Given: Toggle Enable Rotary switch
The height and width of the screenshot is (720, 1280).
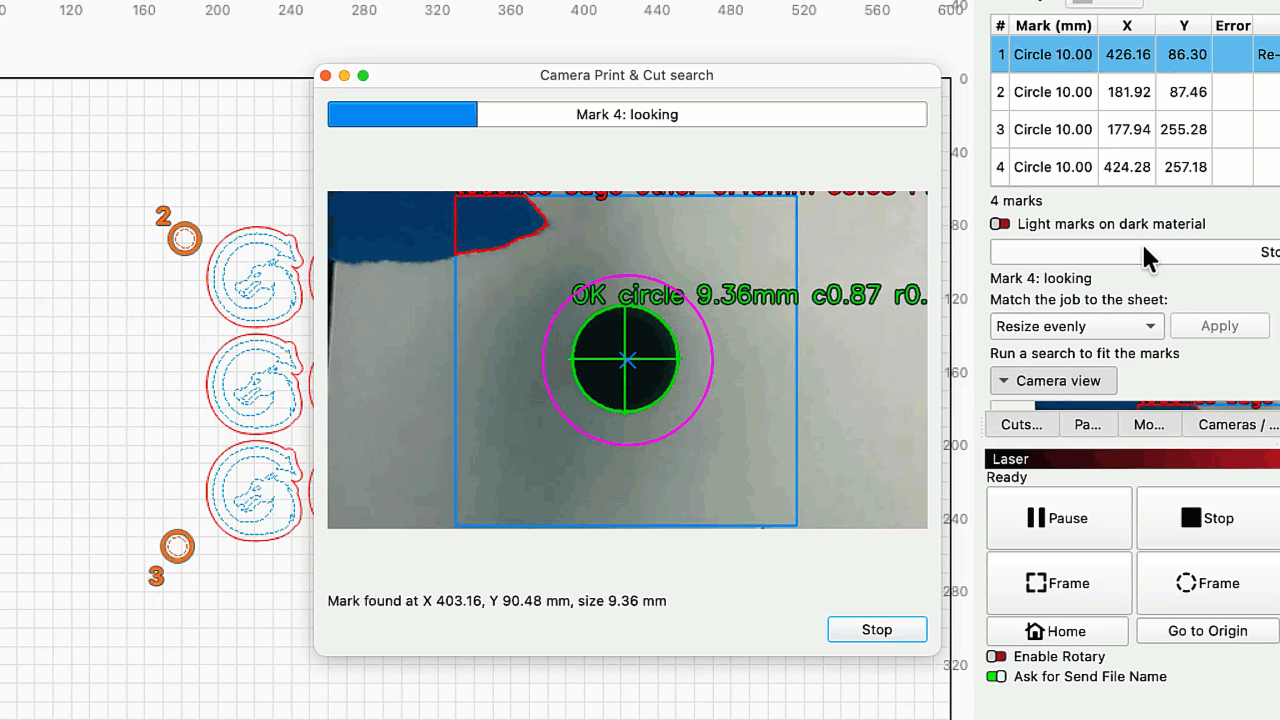Looking at the screenshot, I should coord(996,657).
